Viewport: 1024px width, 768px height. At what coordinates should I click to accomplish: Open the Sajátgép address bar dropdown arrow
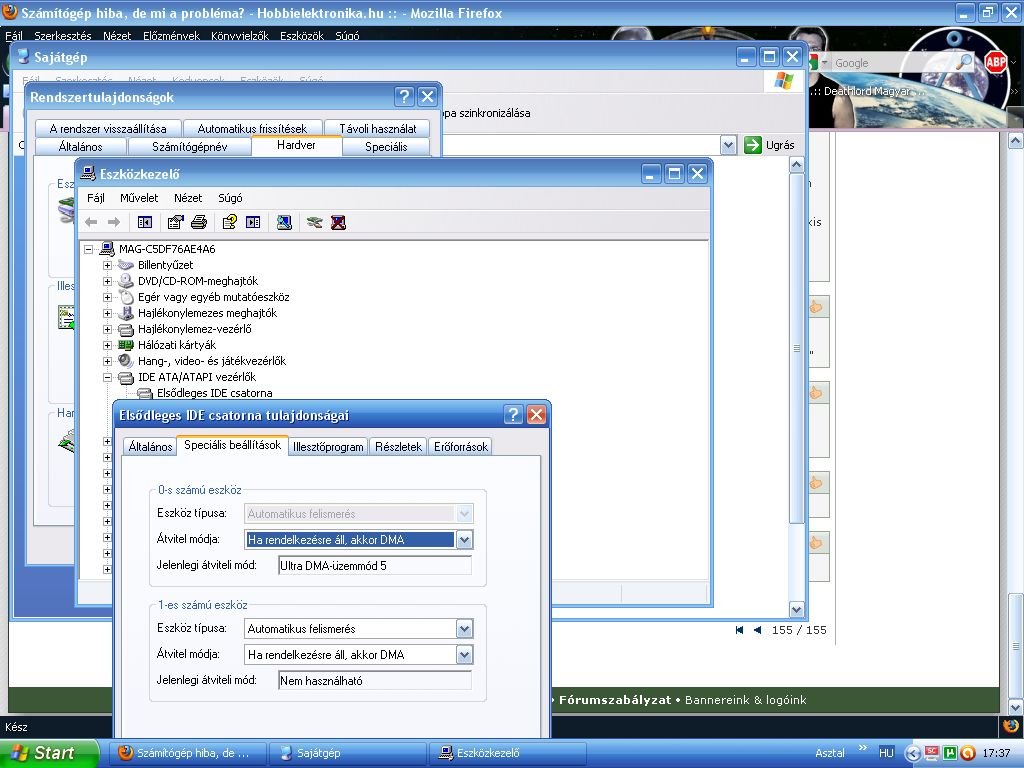click(728, 145)
